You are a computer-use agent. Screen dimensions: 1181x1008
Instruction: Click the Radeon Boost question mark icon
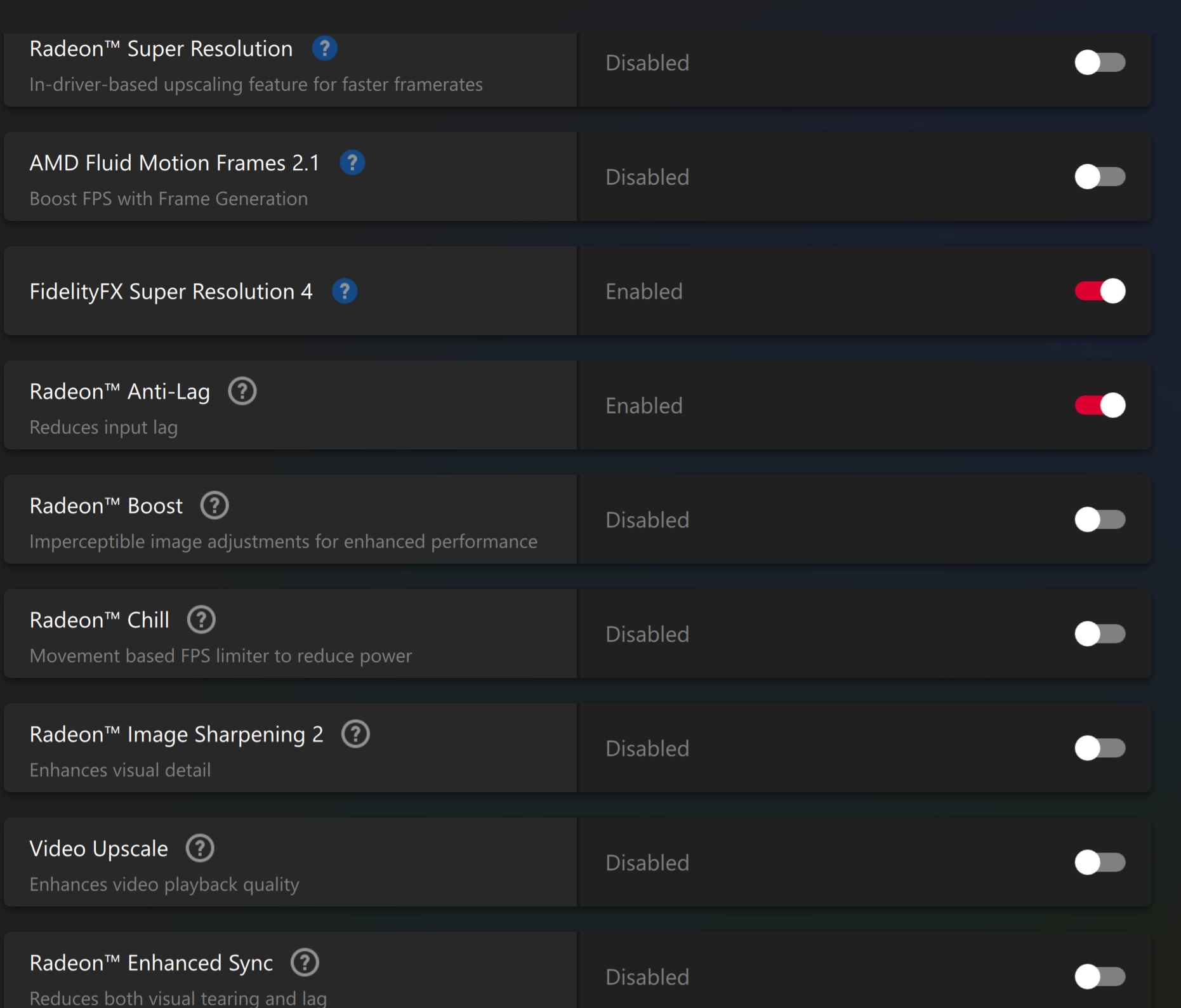pos(214,506)
